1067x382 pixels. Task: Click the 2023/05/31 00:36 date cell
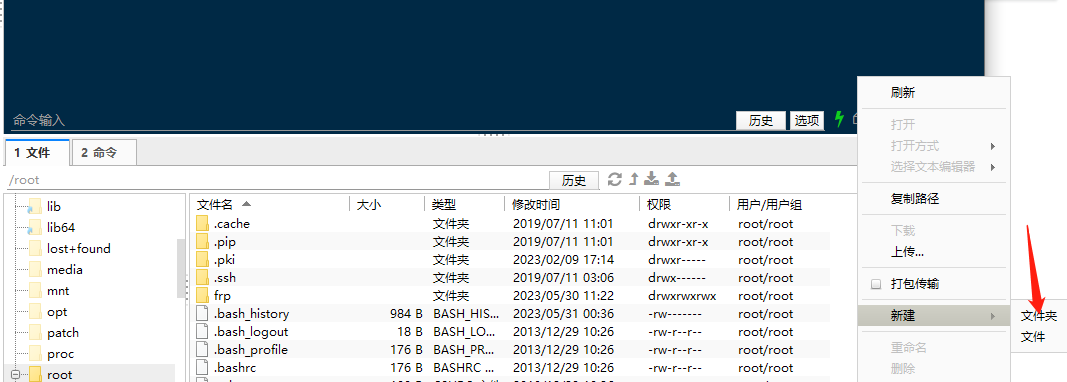(x=563, y=314)
